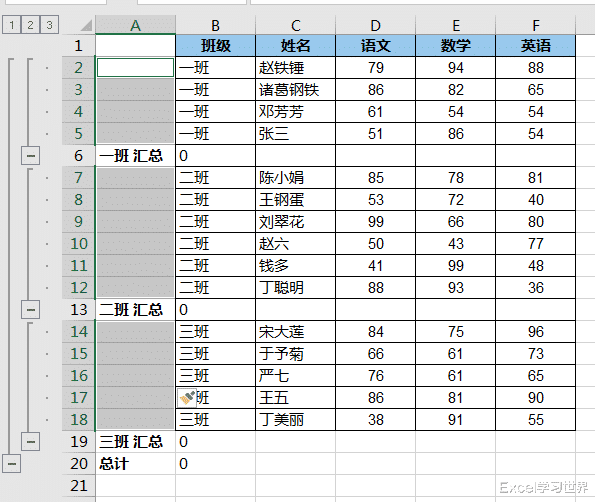Select cell 三班 汇总
Screen dimensions: 595x502
(135, 442)
